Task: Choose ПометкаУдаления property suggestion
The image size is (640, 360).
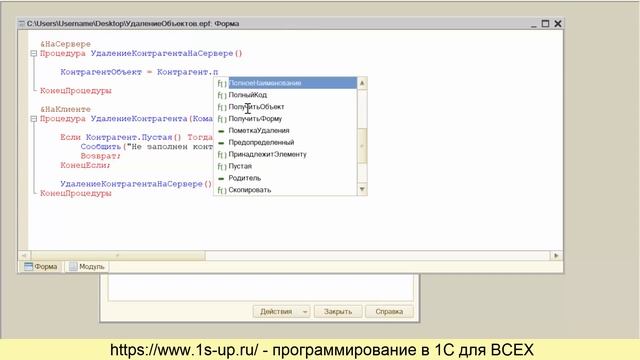Action: (259, 130)
